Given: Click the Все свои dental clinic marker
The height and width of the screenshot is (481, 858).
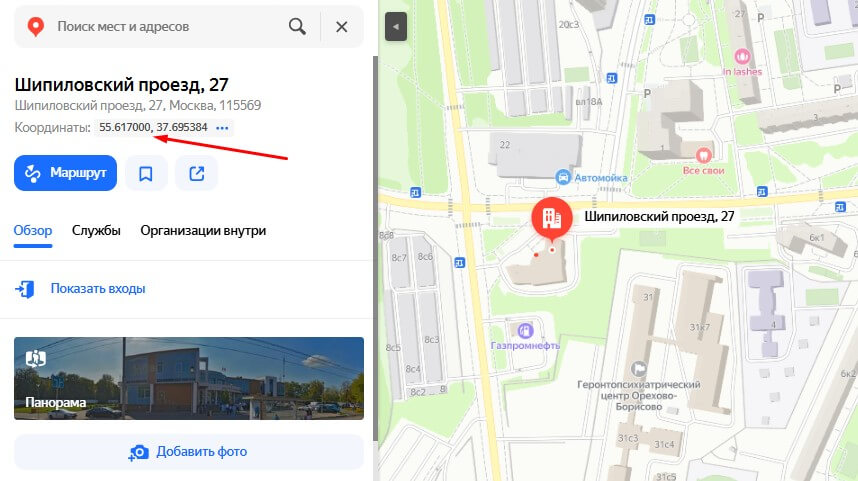Looking at the screenshot, I should (x=704, y=155).
